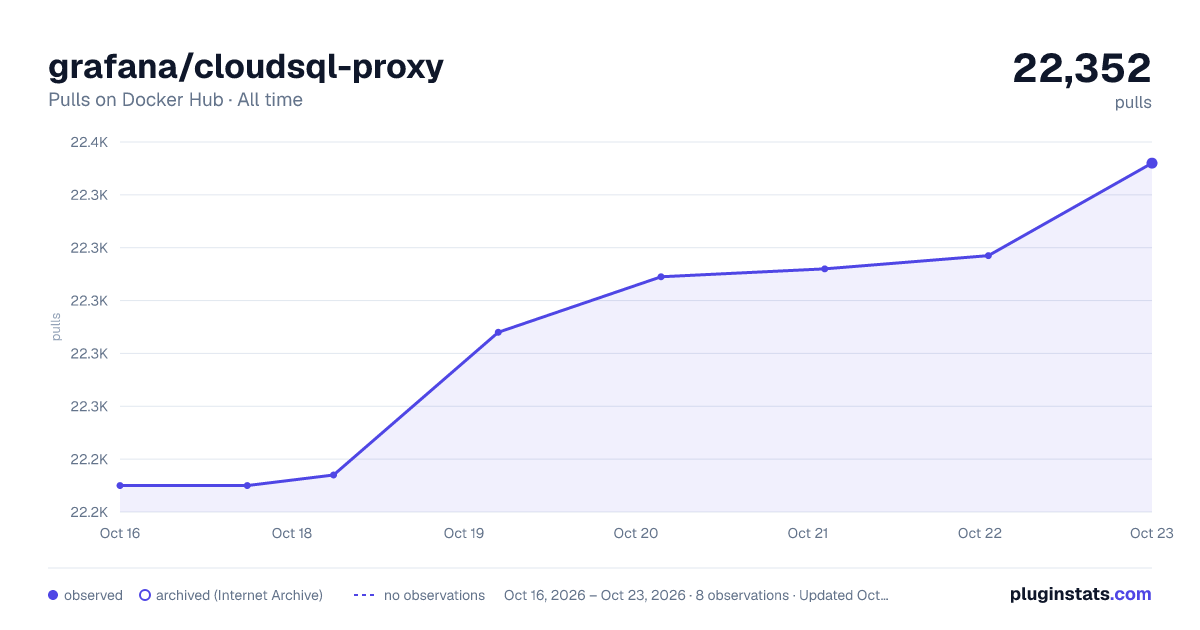Screen dimensions: 1200x630
Task: Click the observed filled-dot legend marker
Action: (x=53, y=595)
